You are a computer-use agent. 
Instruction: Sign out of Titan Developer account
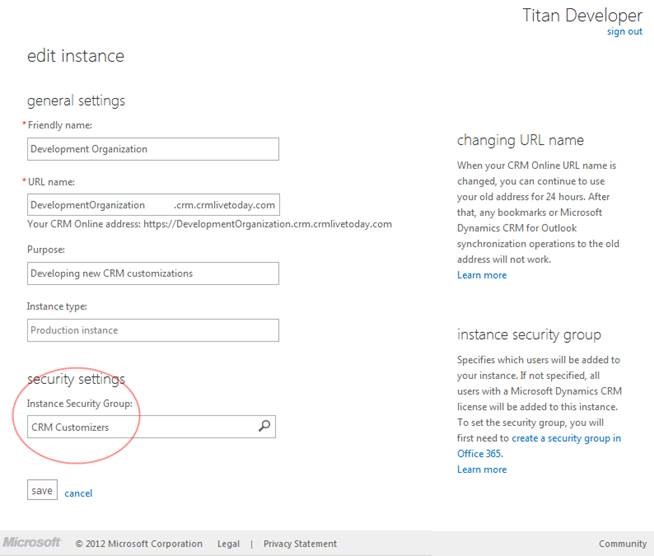[624, 32]
